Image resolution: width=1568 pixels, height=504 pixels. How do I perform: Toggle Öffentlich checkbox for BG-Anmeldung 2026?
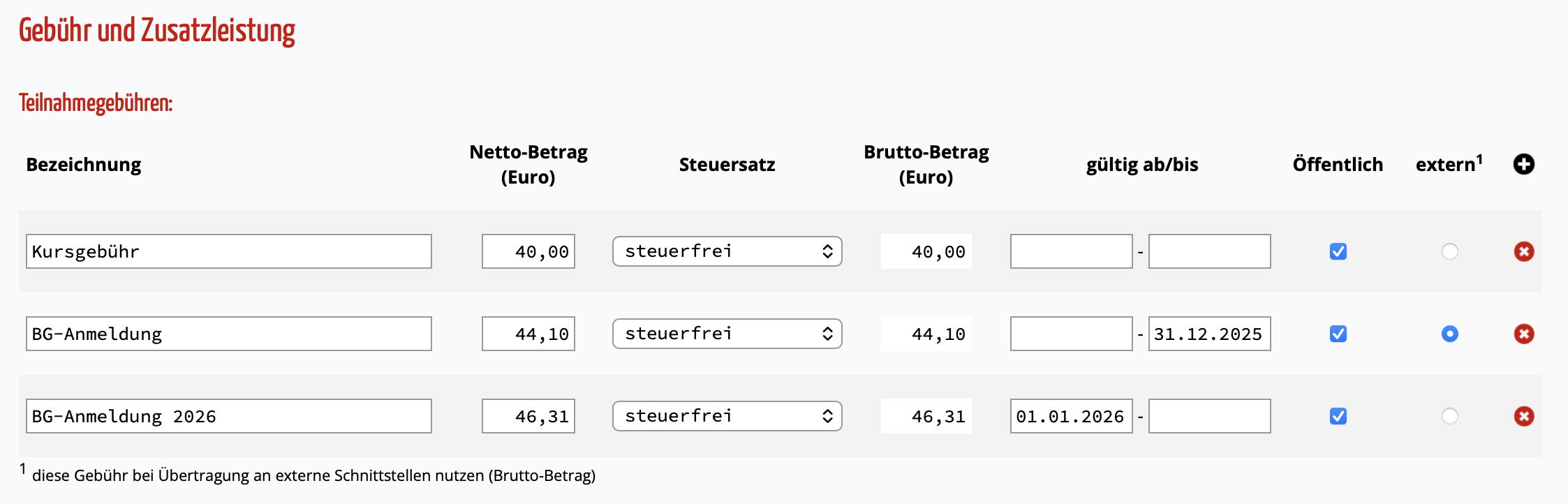[x=1338, y=416]
